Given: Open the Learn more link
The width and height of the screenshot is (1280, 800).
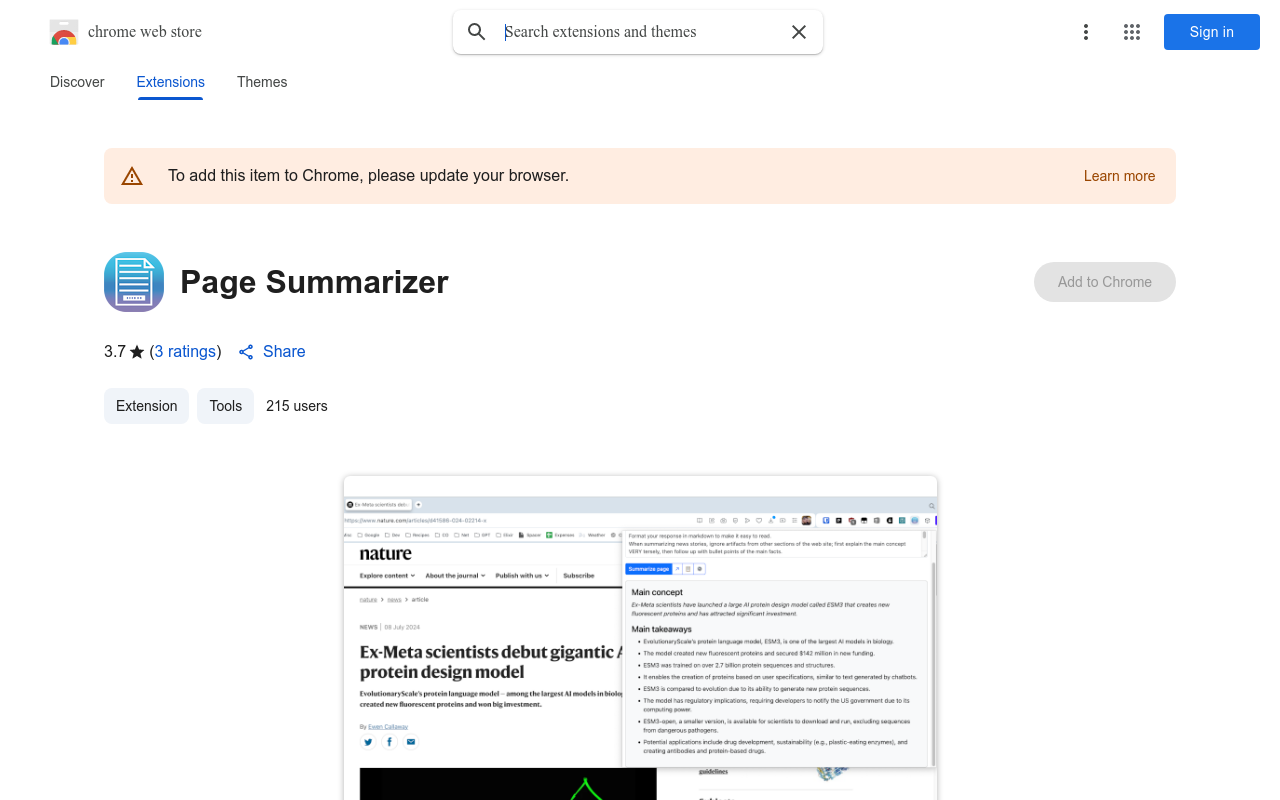Looking at the screenshot, I should (1119, 176).
